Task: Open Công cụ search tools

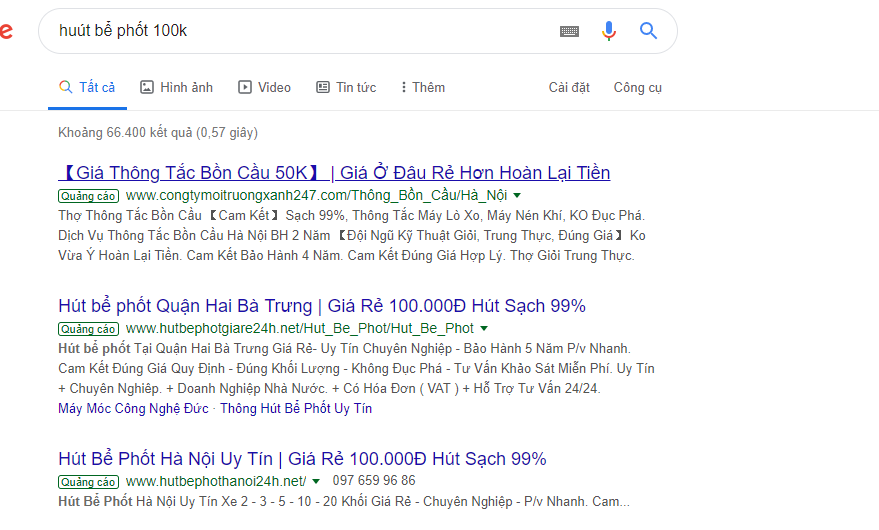Action: [x=637, y=88]
